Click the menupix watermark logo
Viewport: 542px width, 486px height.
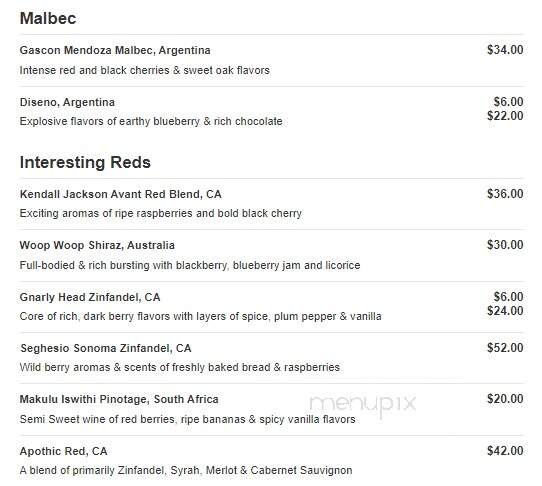click(x=363, y=404)
